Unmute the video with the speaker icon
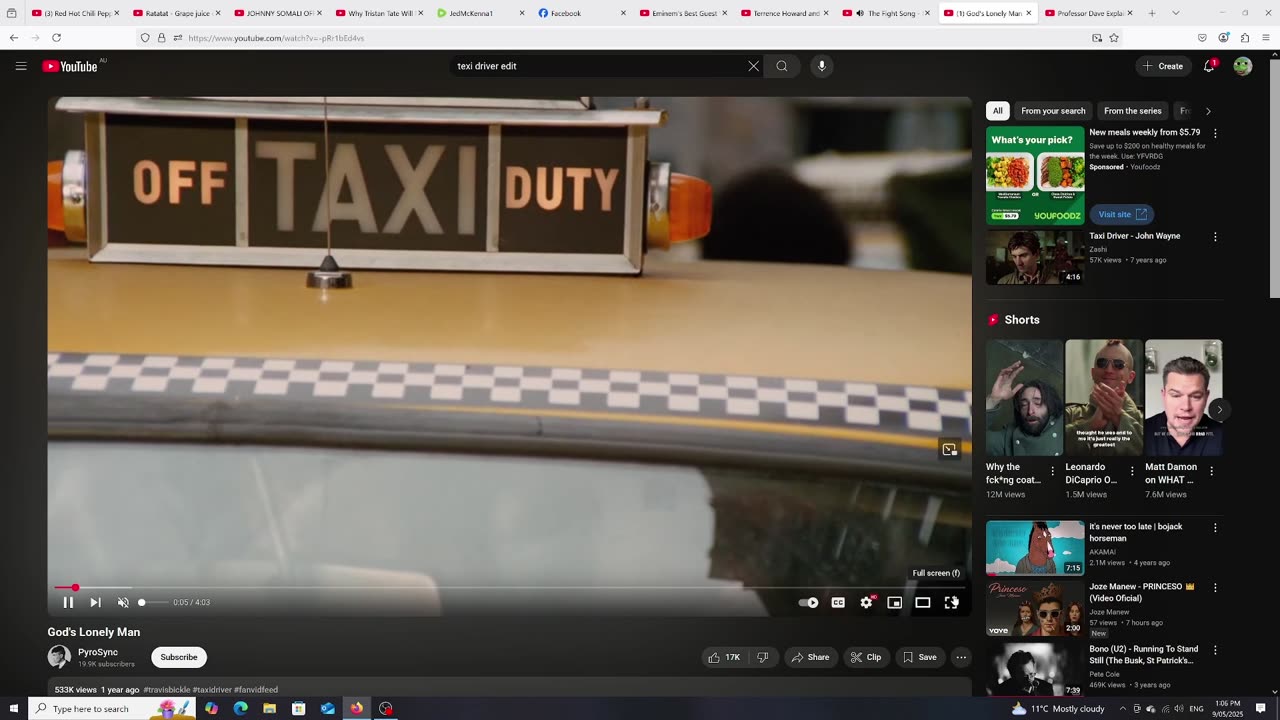 point(123,602)
